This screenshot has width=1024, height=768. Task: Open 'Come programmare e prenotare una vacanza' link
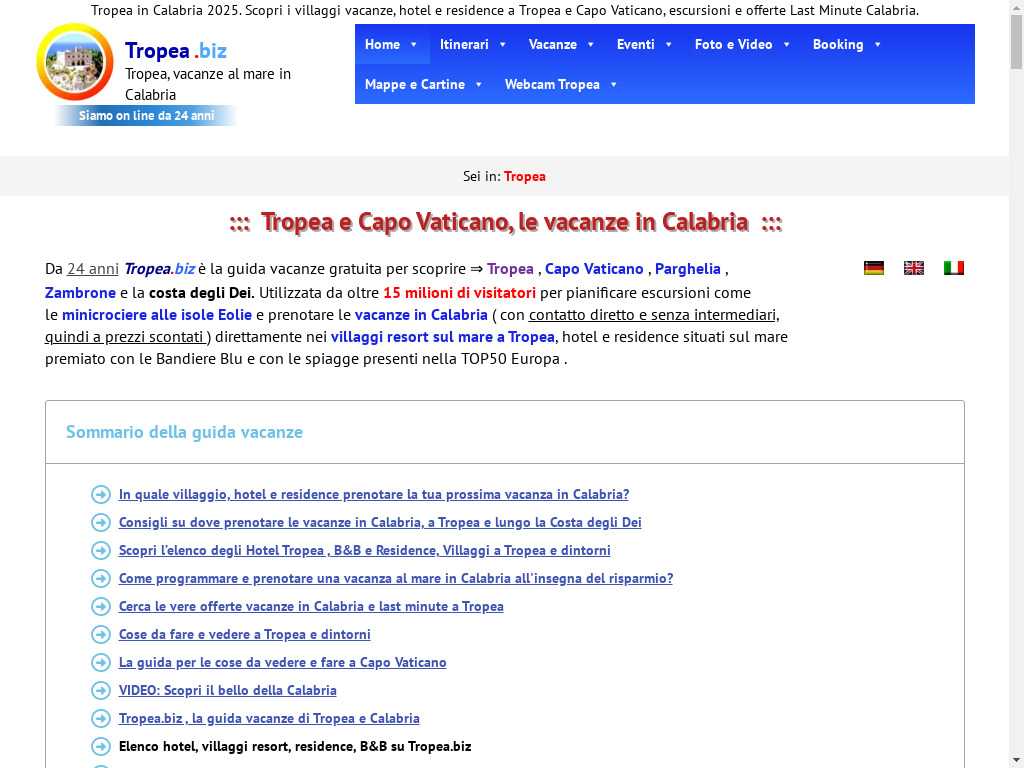[x=396, y=579]
